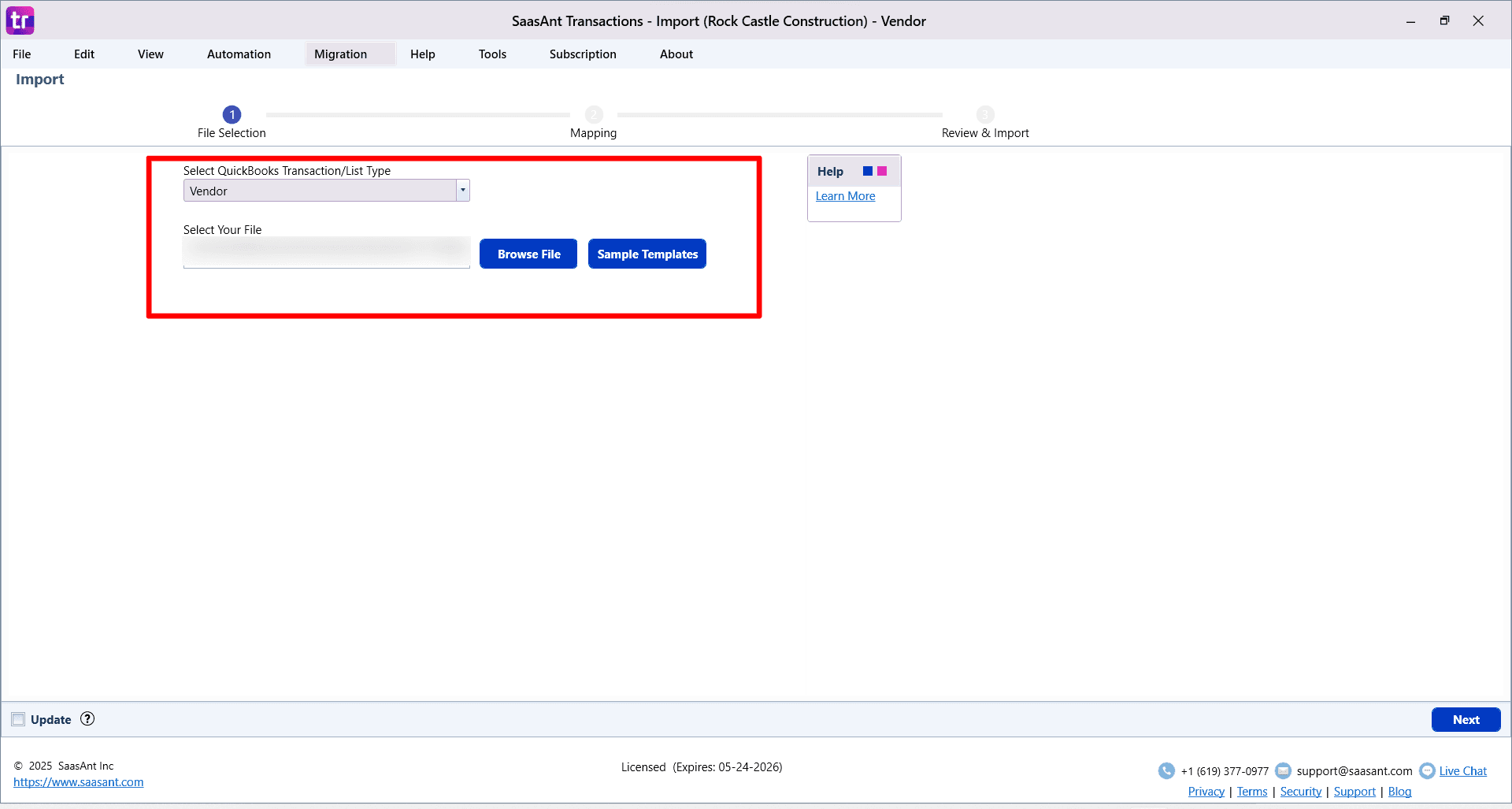Image resolution: width=1512 pixels, height=809 pixels.
Task: Click the support@saasant.com email text
Action: pos(1354,771)
